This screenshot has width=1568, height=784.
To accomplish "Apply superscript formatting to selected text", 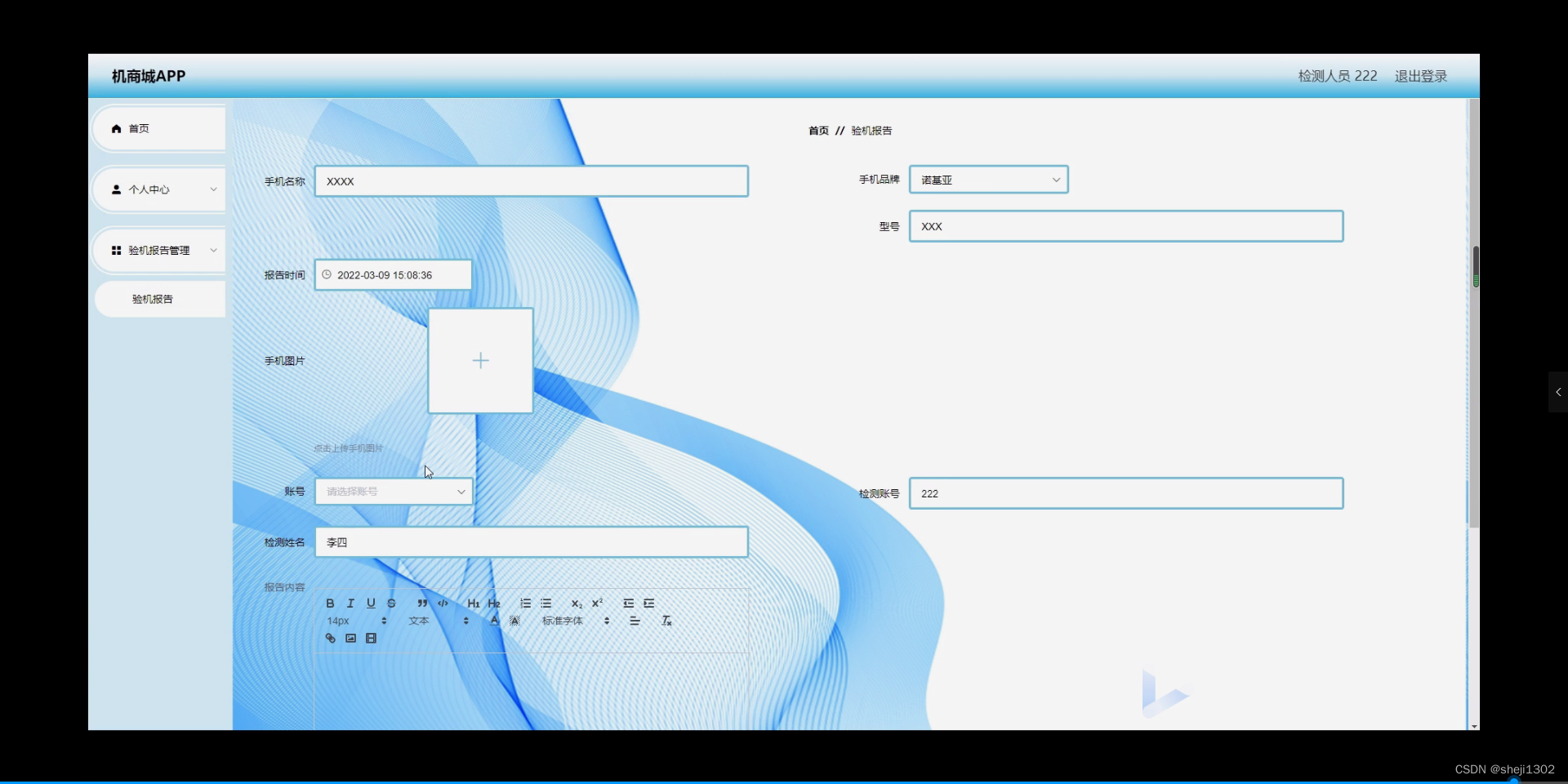I will pyautogui.click(x=597, y=603).
